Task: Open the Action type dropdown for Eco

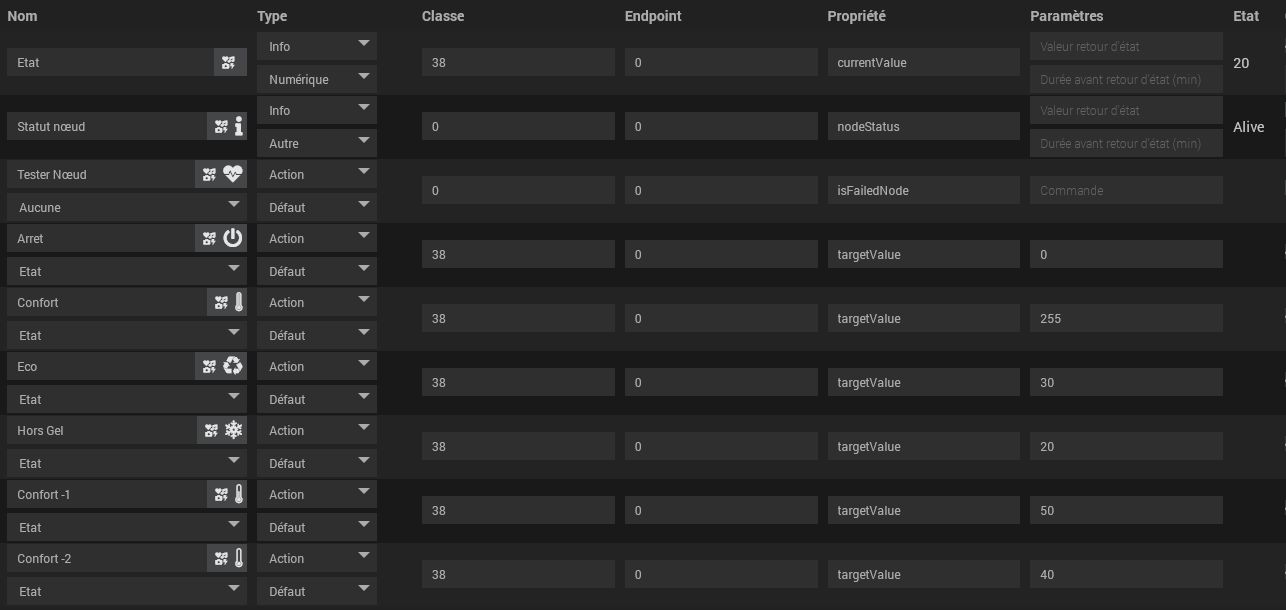Action: (317, 367)
